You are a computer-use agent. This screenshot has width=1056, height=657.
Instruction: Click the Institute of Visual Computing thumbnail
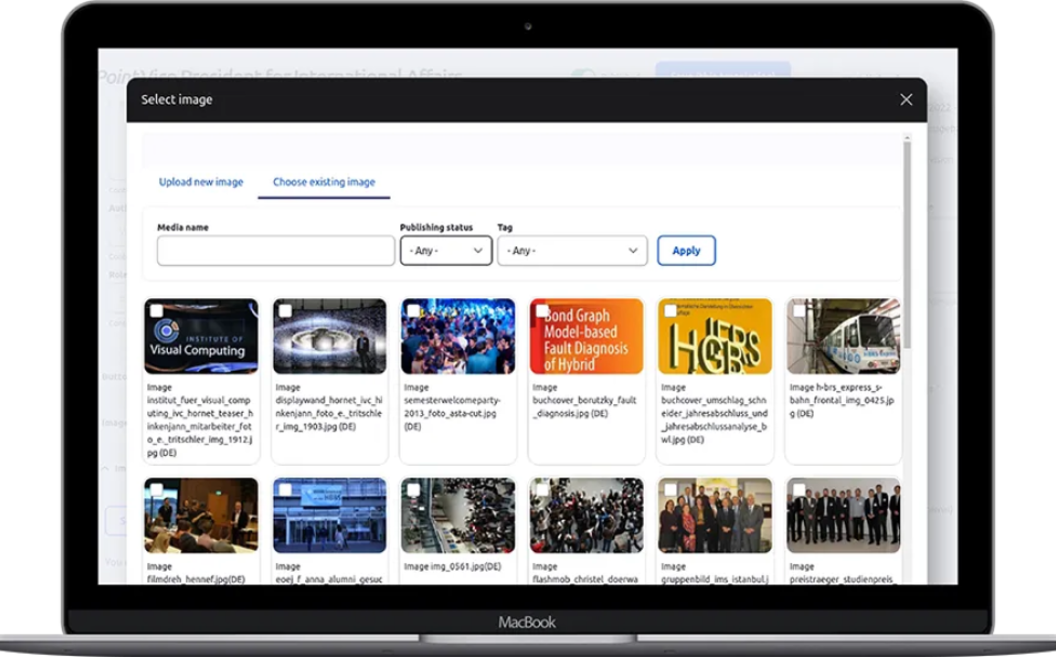coord(201,338)
